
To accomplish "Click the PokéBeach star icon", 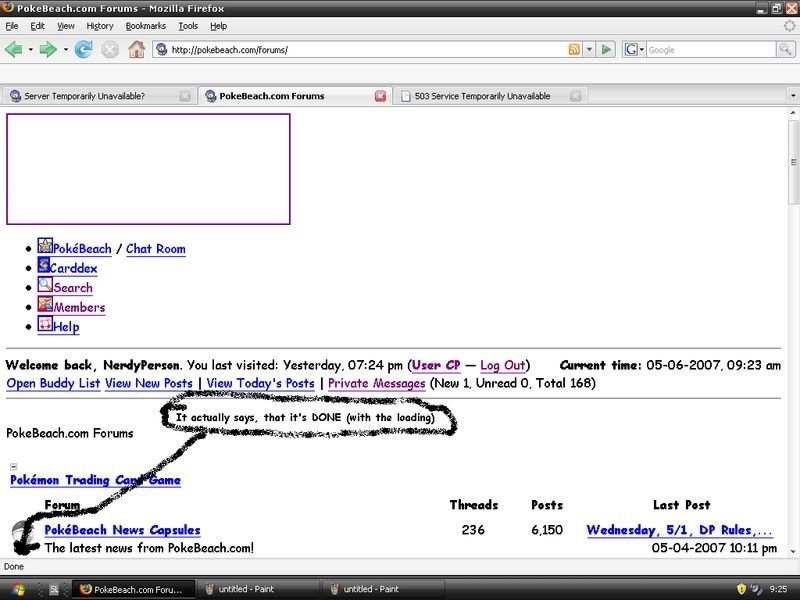I will pyautogui.click(x=45, y=245).
